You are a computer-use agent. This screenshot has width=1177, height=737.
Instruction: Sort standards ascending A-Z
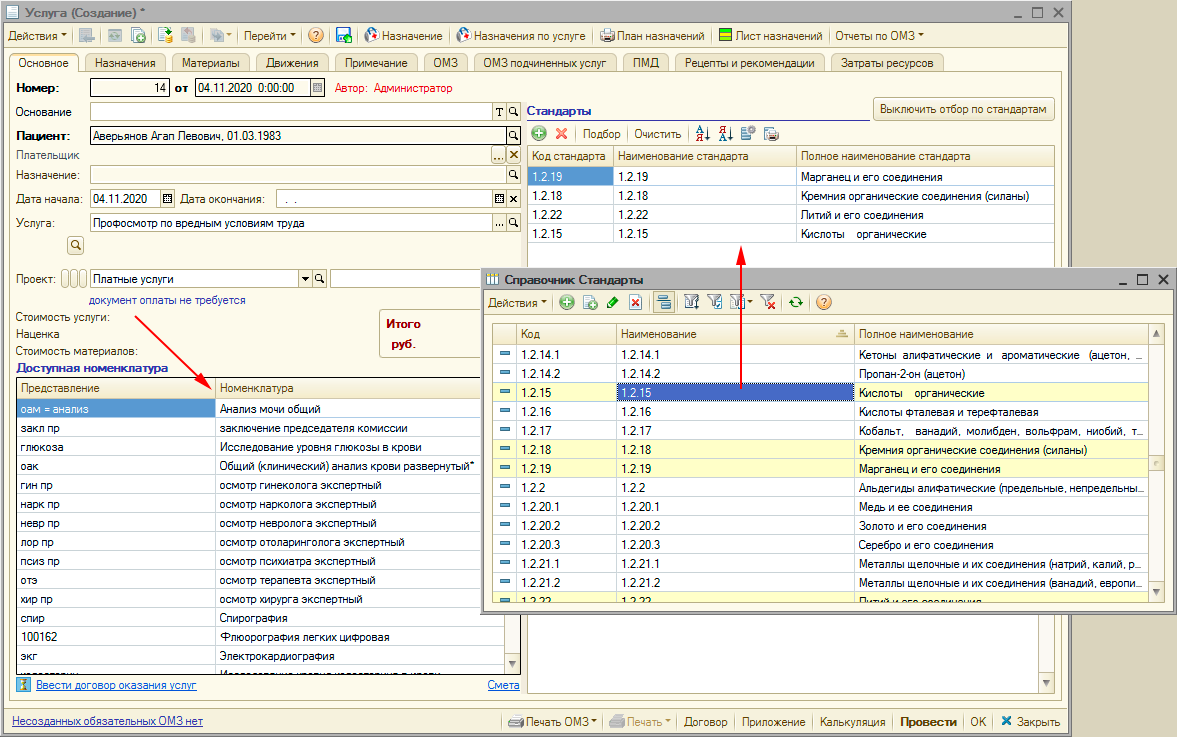click(702, 134)
